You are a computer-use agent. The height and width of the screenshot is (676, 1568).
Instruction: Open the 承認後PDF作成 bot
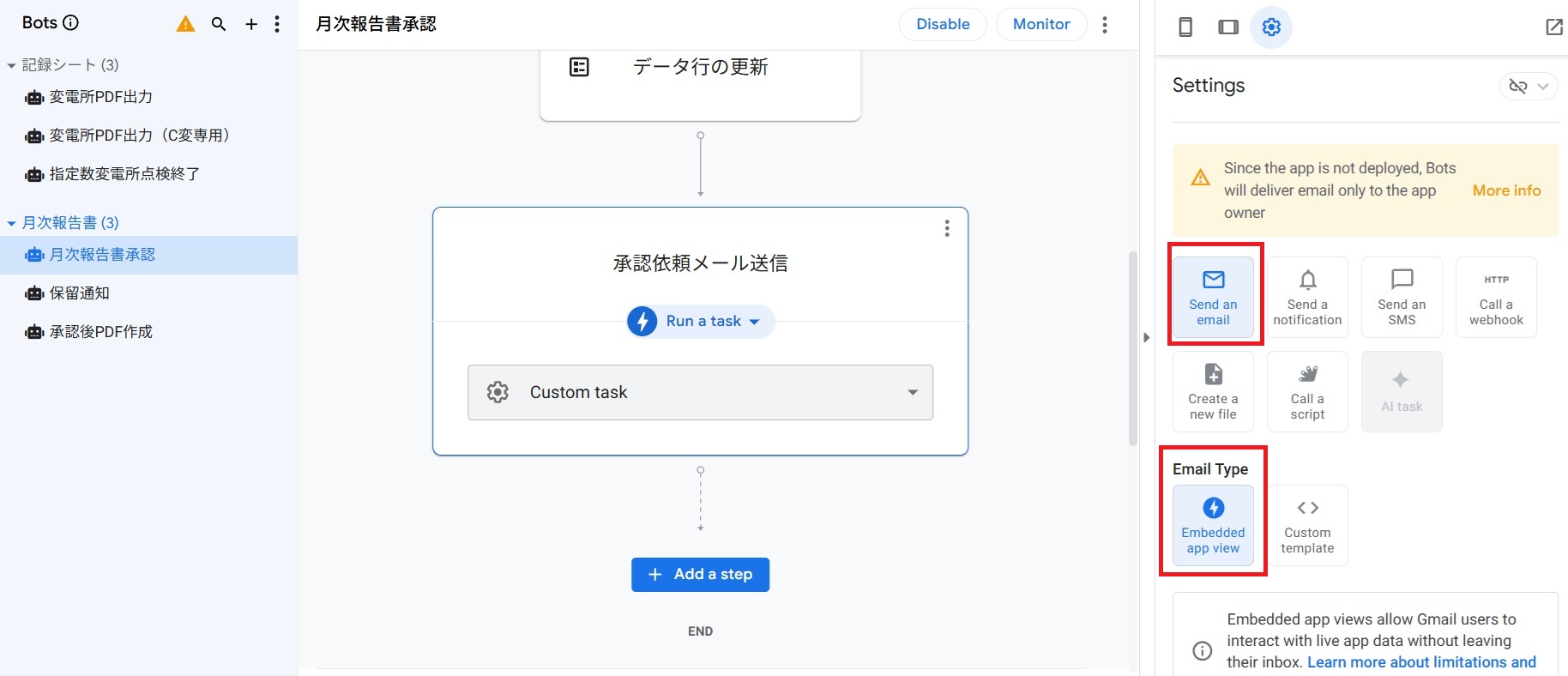[100, 332]
